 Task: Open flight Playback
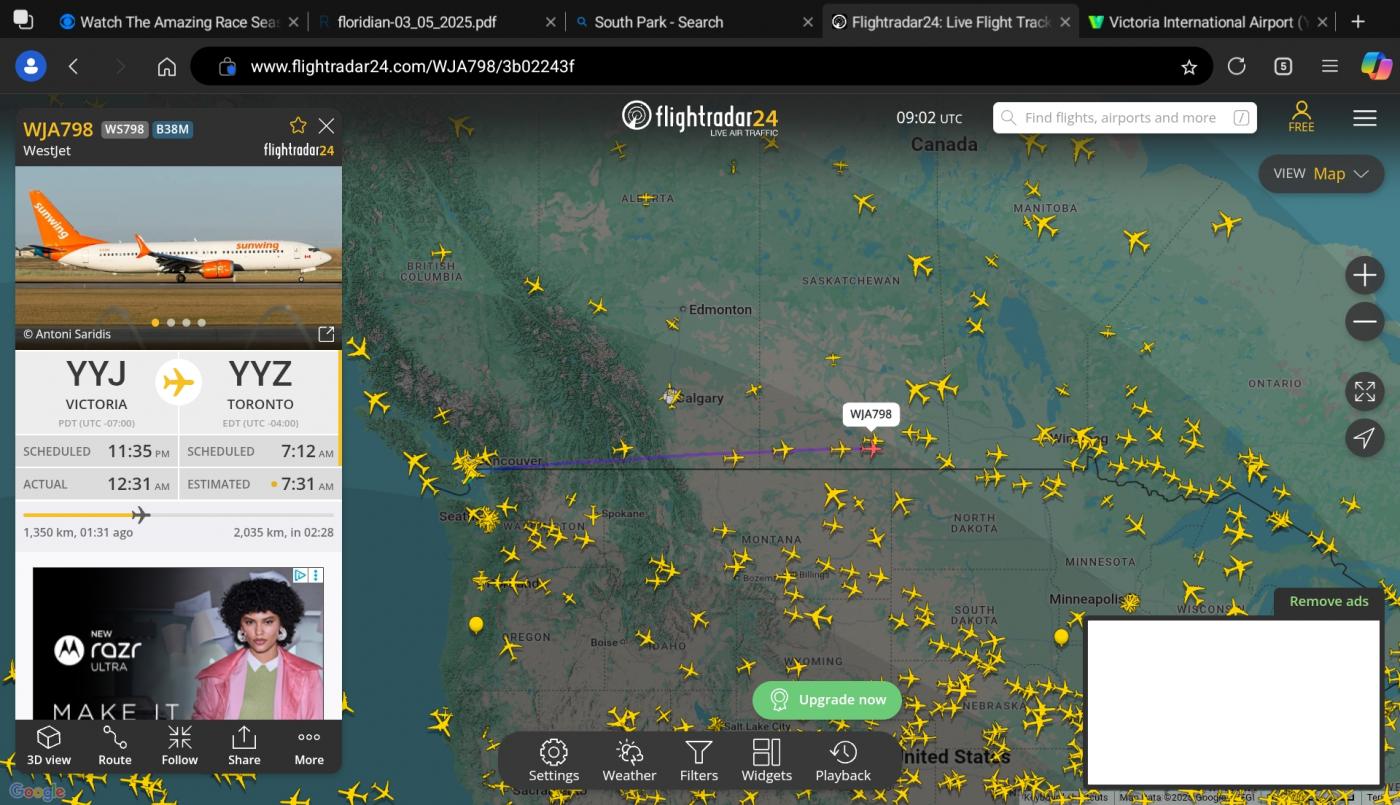pos(843,761)
